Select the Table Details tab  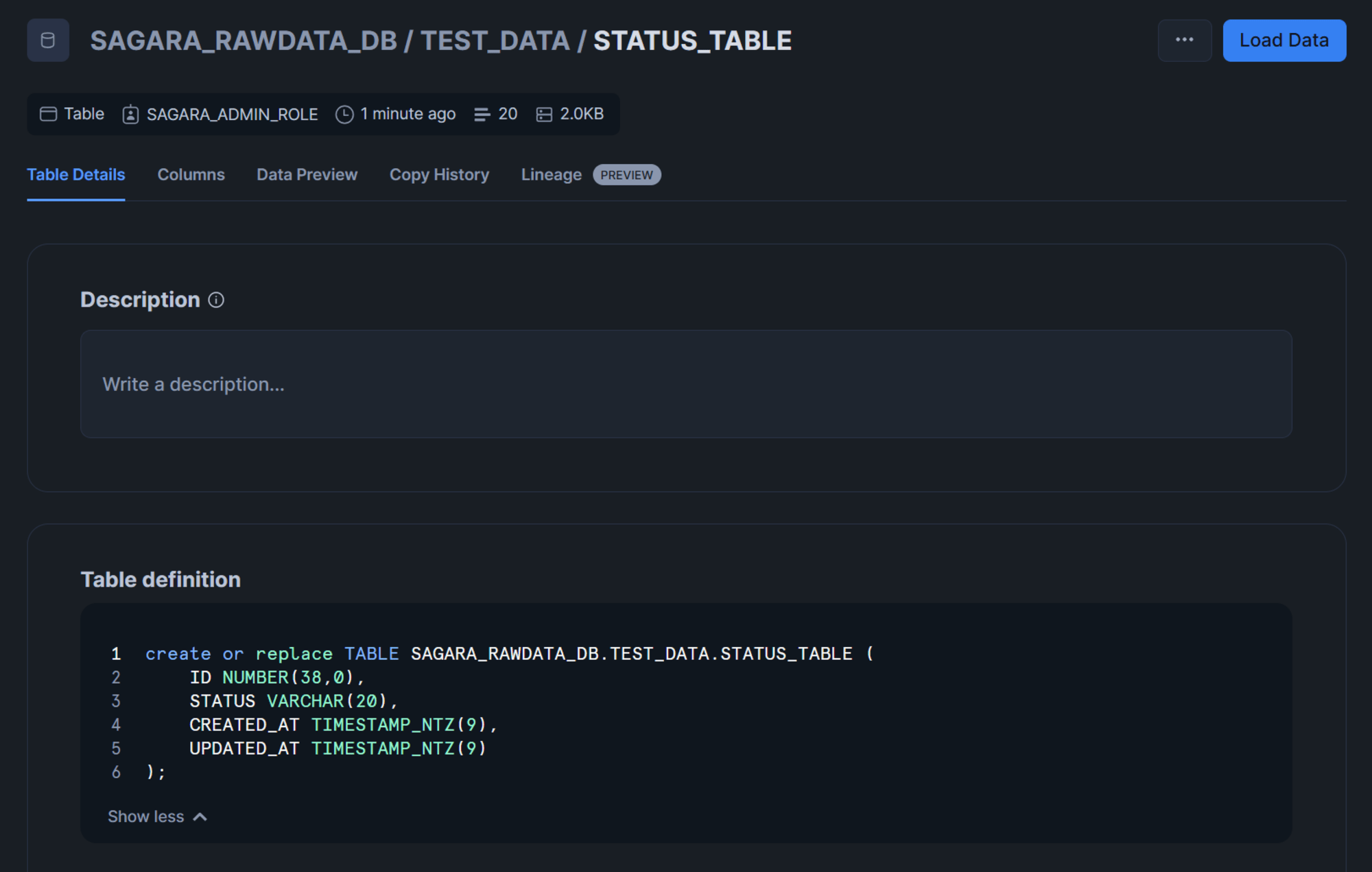pyautogui.click(x=76, y=175)
